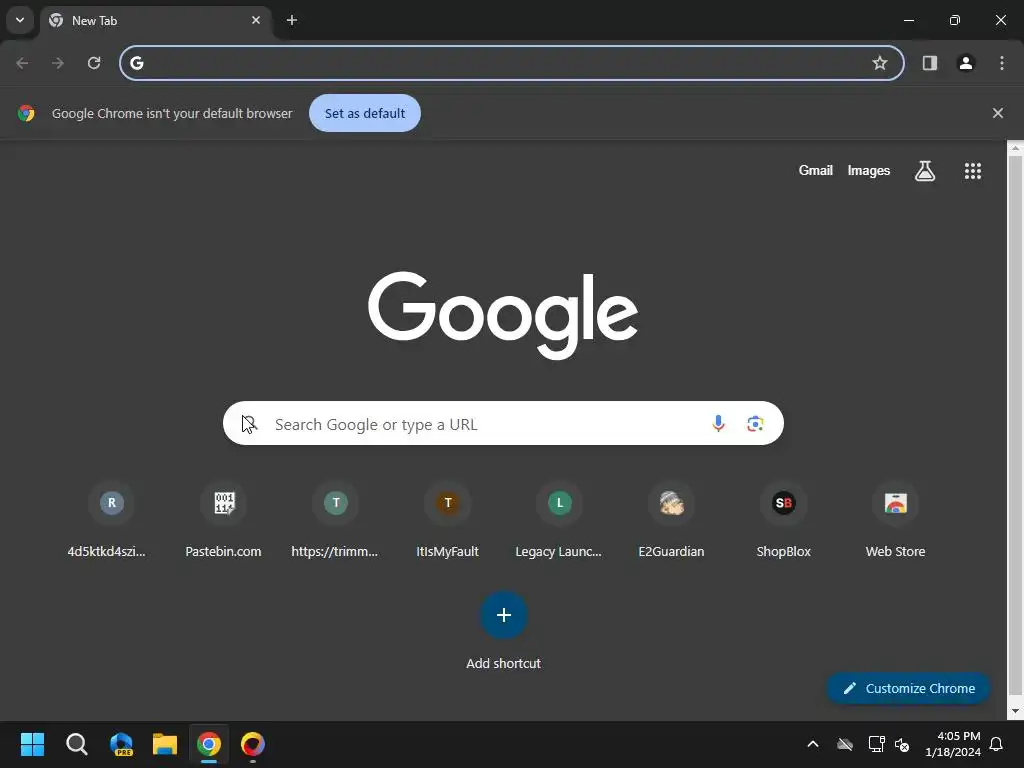The width and height of the screenshot is (1024, 768).
Task: Open Images link
Action: pos(869,170)
